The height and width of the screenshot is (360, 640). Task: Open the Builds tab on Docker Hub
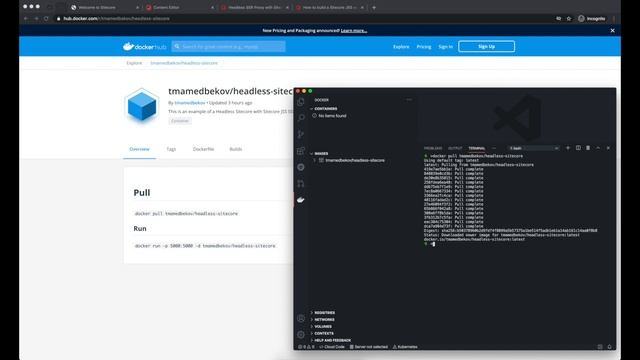236,149
